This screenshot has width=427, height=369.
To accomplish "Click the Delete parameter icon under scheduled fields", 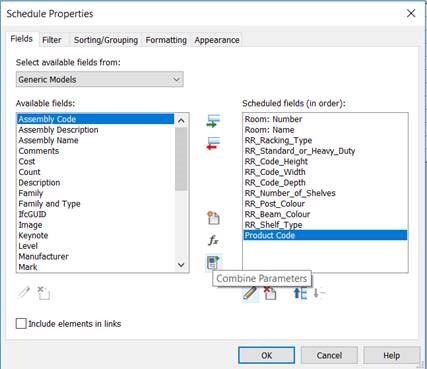I will point(270,293).
